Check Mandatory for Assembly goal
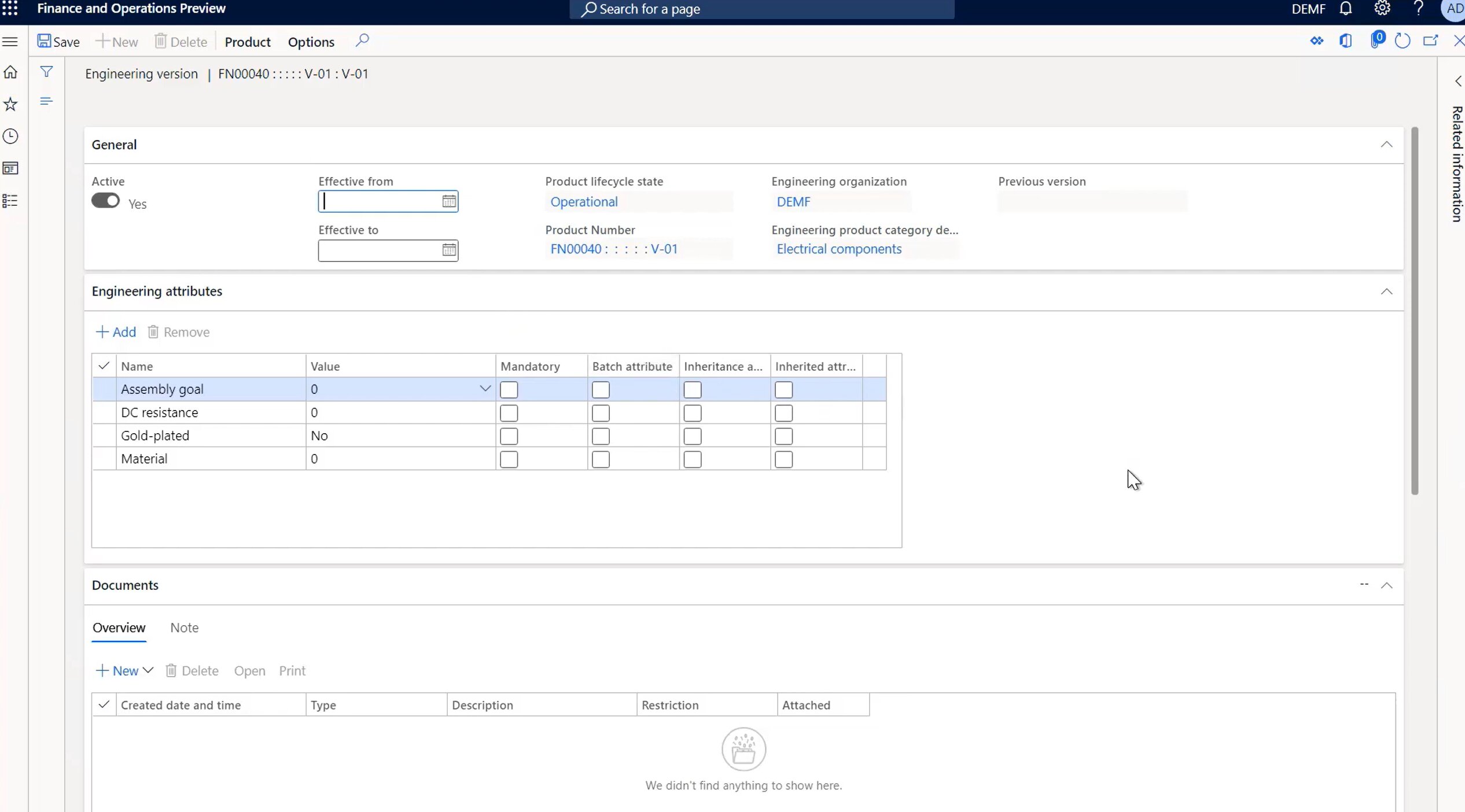 pyautogui.click(x=509, y=390)
